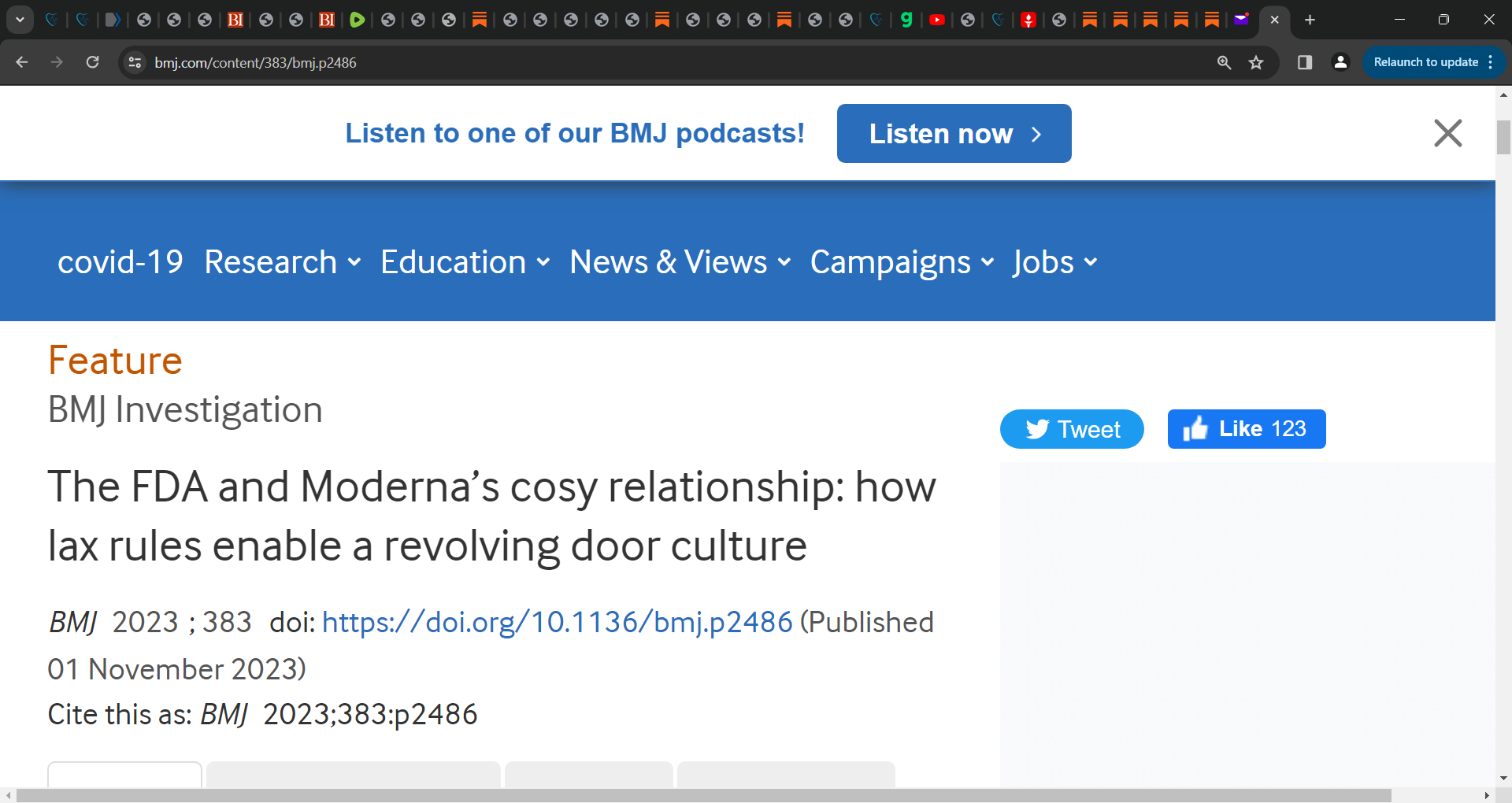Dismiss the BMJ podcasts banner
The width and height of the screenshot is (1512, 803).
tap(1447, 133)
